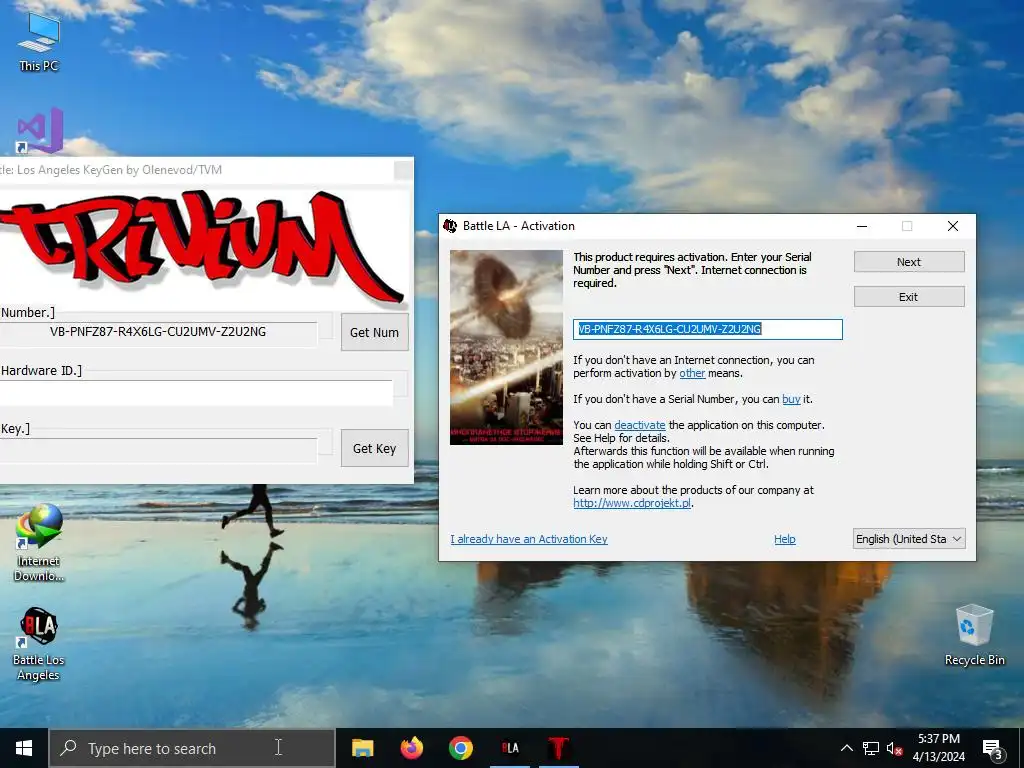Click the taskbar search box
This screenshot has width=1024, height=768.
pos(192,748)
